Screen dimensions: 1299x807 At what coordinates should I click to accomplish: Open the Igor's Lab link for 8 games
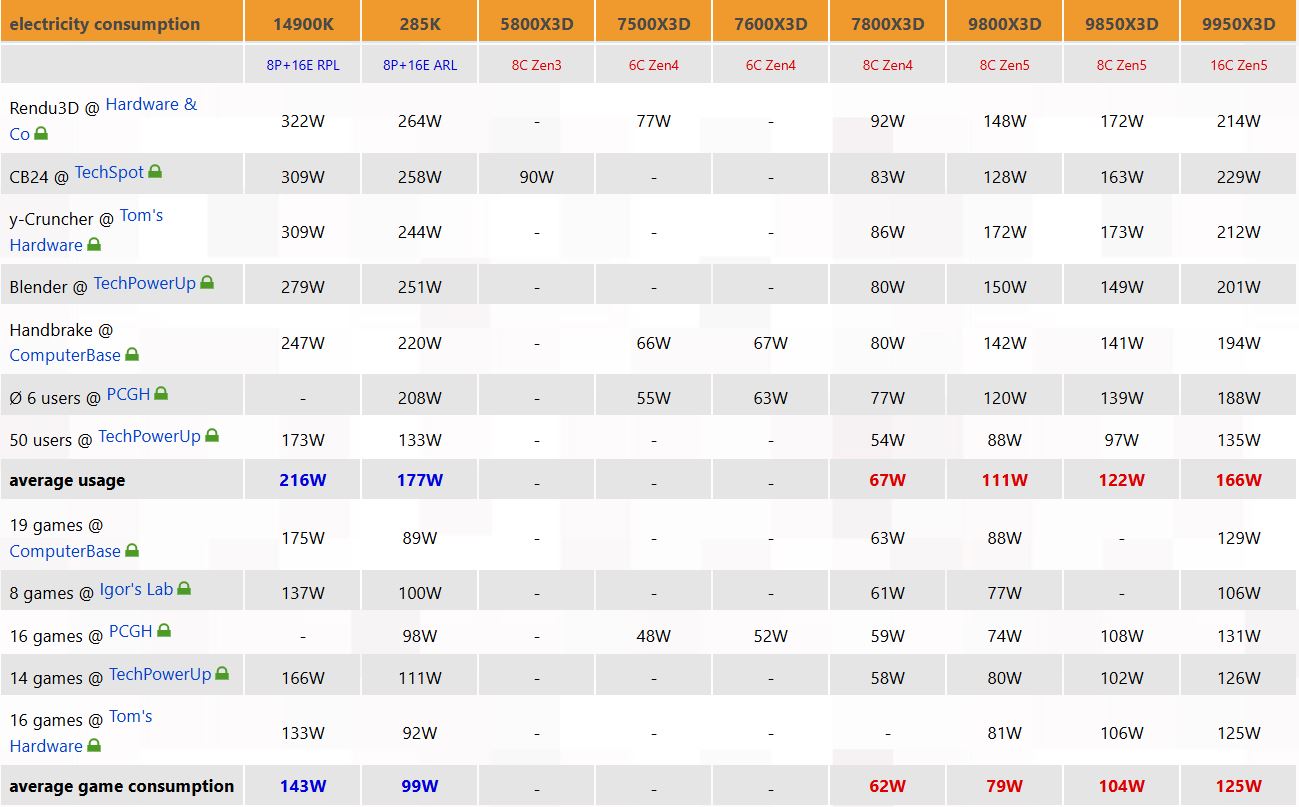[x=136, y=590]
